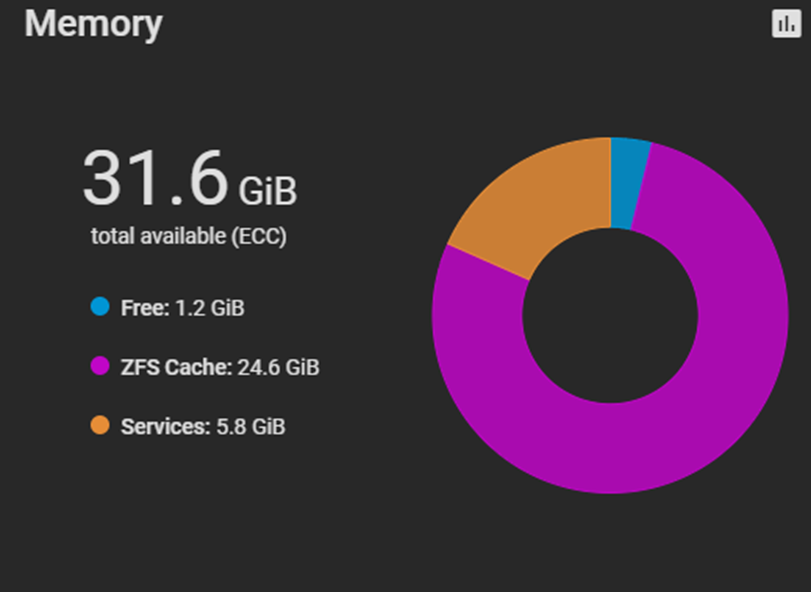
Task: Click the 31.6 GiB total value
Action: 190,178
